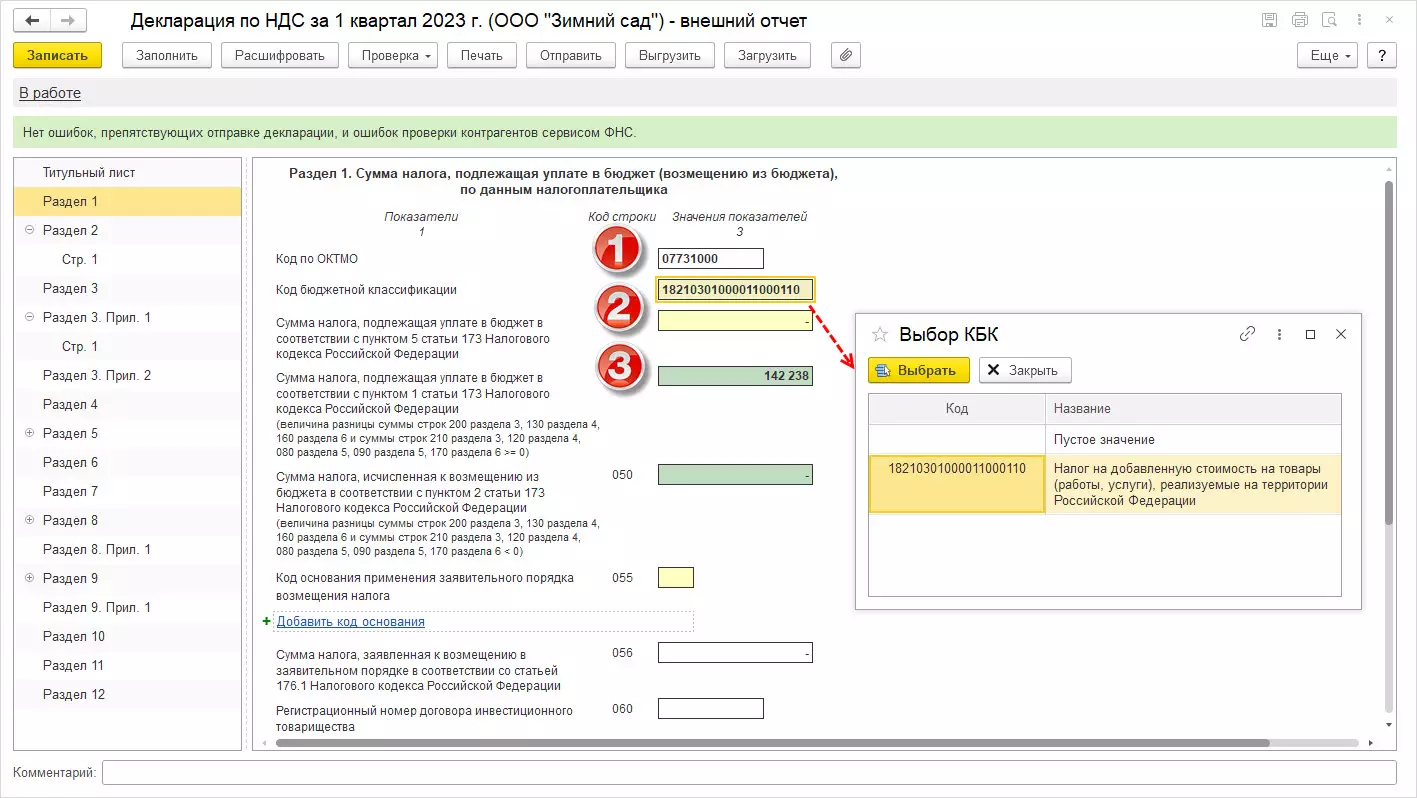
Task: Go back with the left arrow button
Action: pos(32,20)
